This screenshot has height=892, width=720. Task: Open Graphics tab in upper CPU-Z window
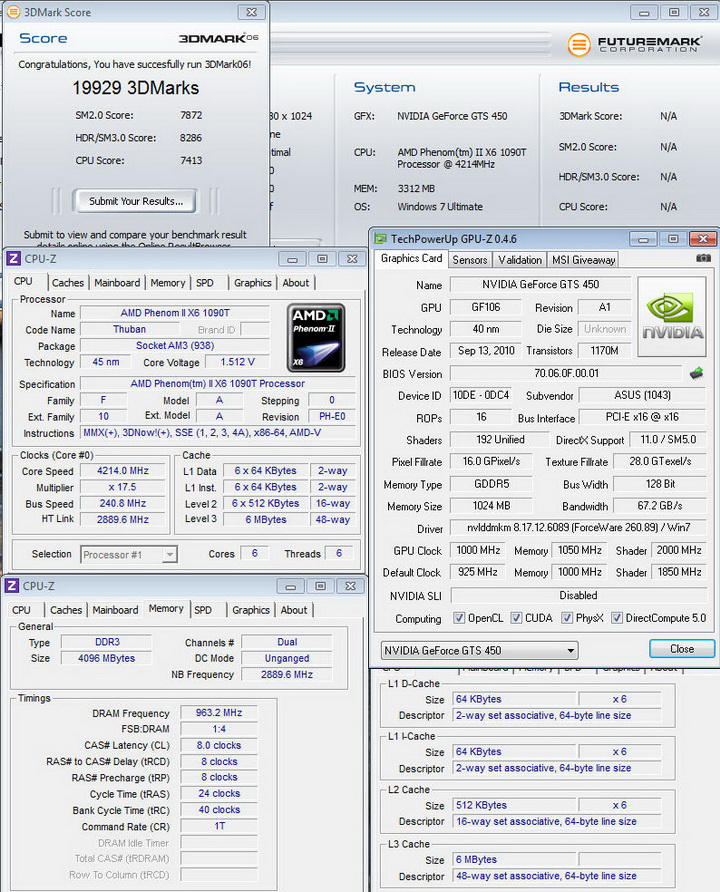point(253,283)
